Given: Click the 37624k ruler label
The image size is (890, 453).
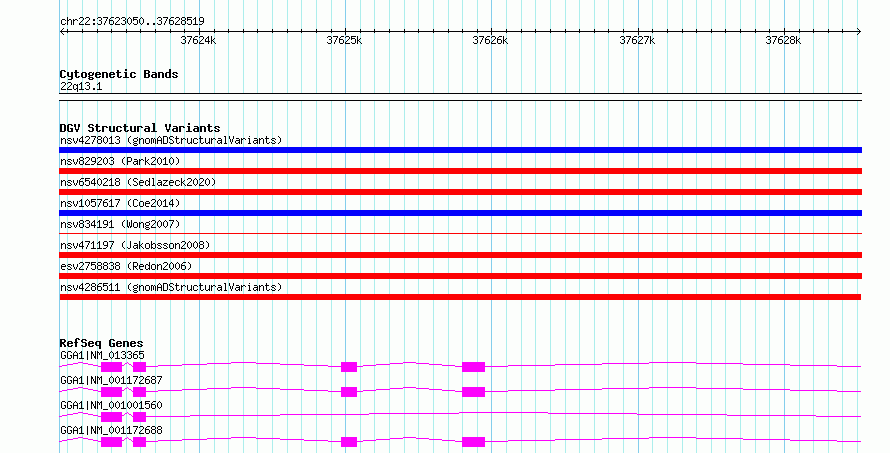Looking at the screenshot, I should (x=198, y=40).
